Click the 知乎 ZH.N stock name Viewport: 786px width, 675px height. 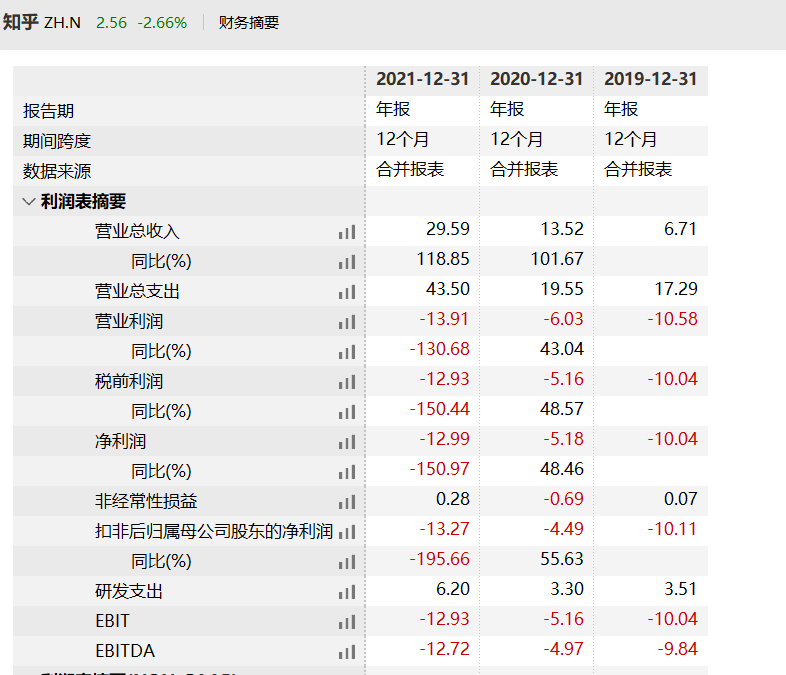(42, 23)
